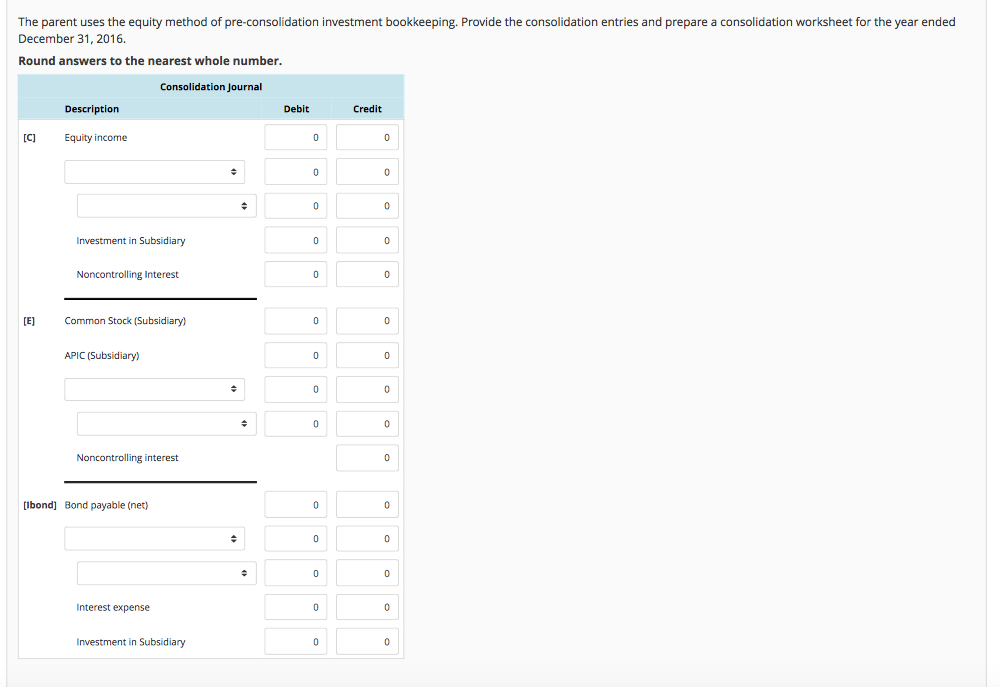Expand the dropdown directly below APIC (Subsidiary)
Image resolution: width=1000 pixels, height=687 pixels.
(x=154, y=389)
